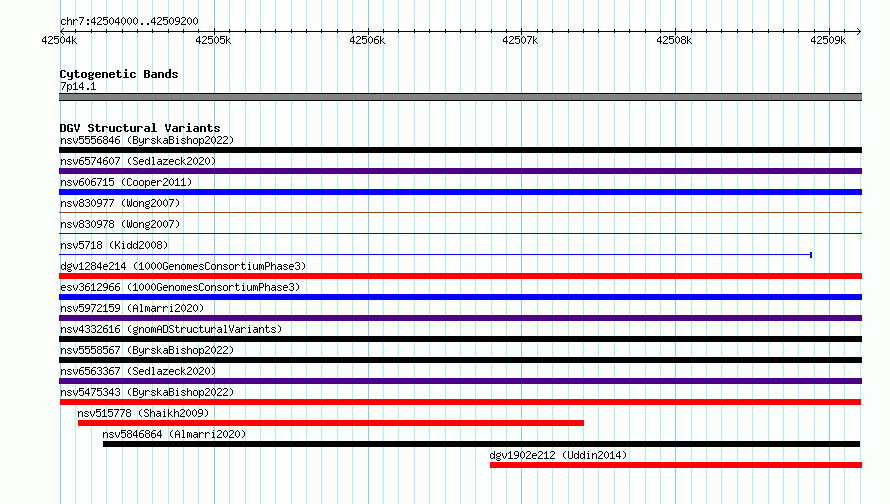This screenshot has height=504, width=890.
Task: Click the gray 7p14.1 cytogenetic band bar
Action: tap(460, 98)
